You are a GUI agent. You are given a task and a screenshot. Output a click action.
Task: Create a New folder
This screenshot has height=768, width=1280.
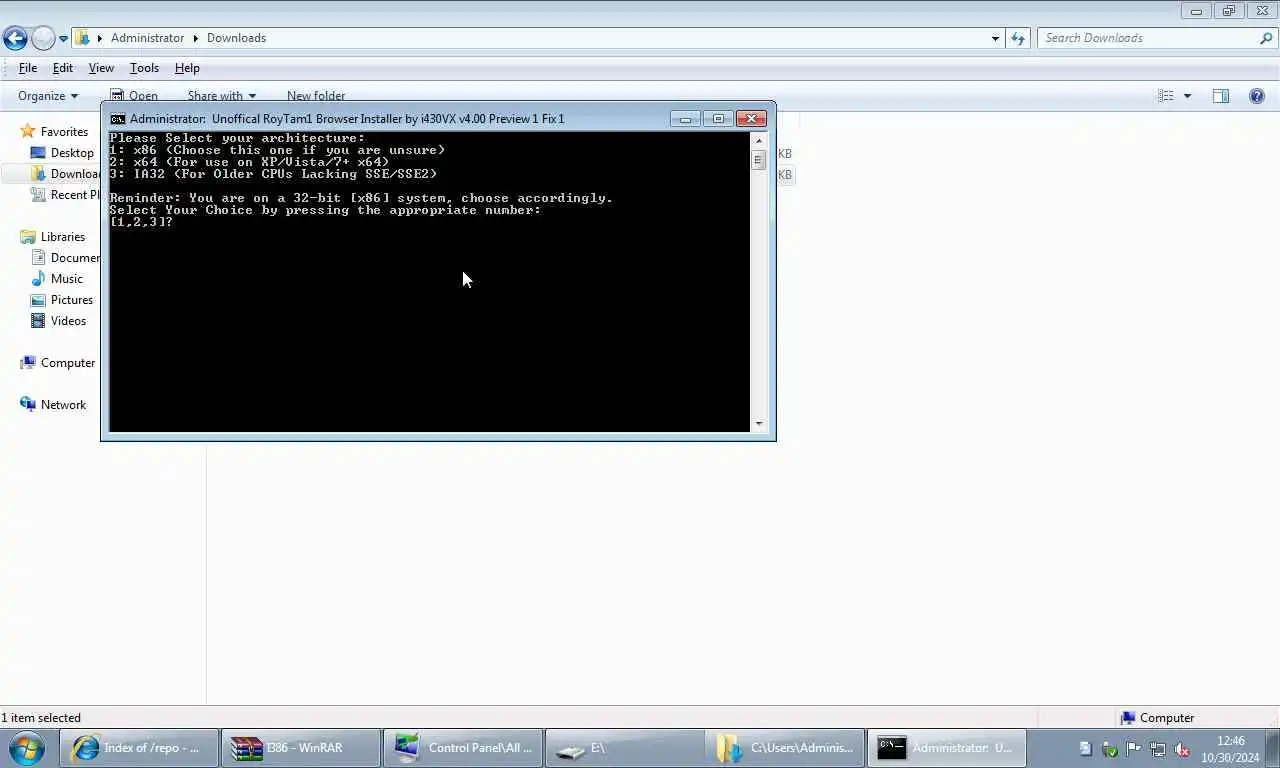click(x=316, y=96)
